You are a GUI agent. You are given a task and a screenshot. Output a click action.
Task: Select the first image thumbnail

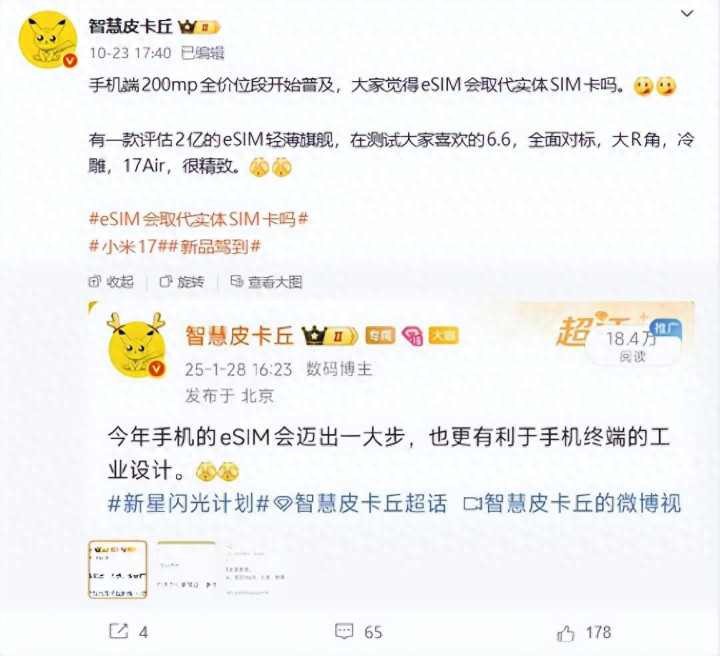pos(118,569)
